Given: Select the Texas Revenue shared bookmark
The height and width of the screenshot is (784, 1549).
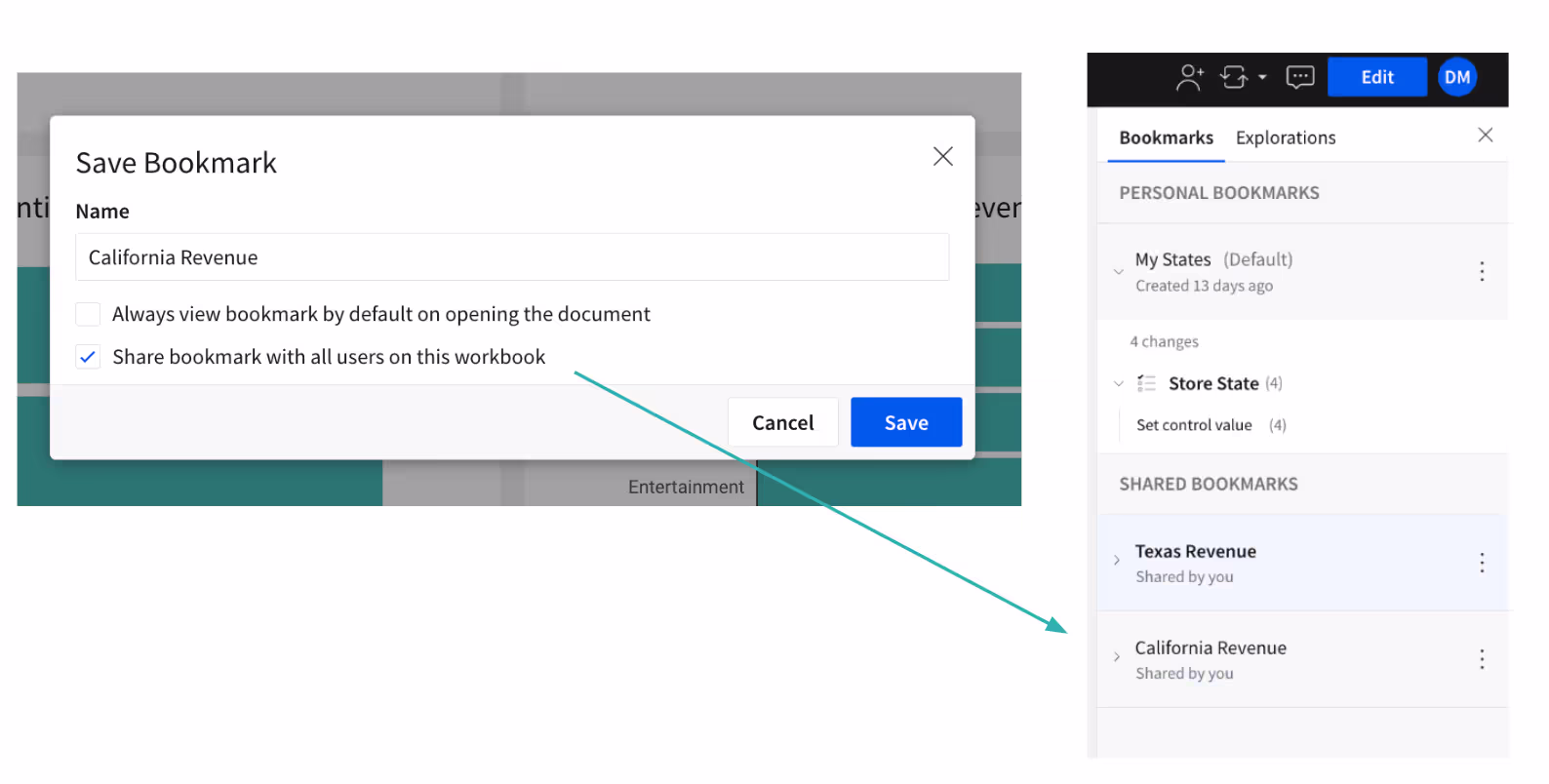Looking at the screenshot, I should click(1302, 563).
